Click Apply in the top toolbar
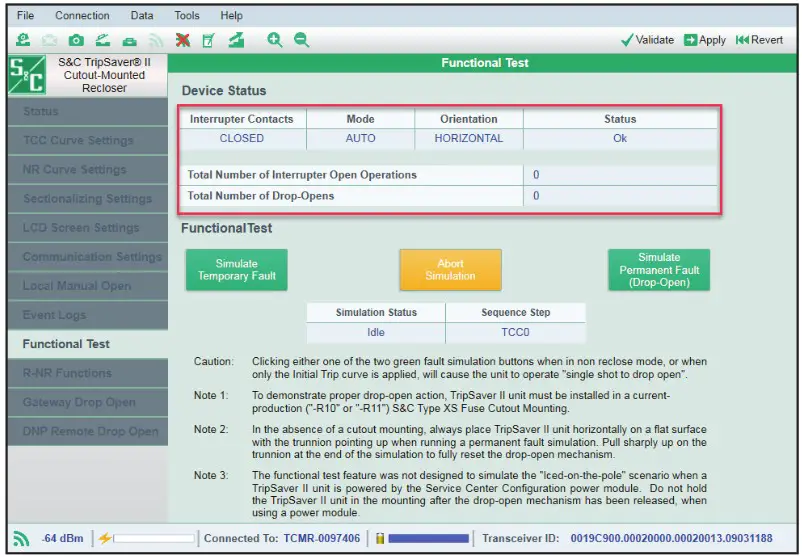 [705, 40]
